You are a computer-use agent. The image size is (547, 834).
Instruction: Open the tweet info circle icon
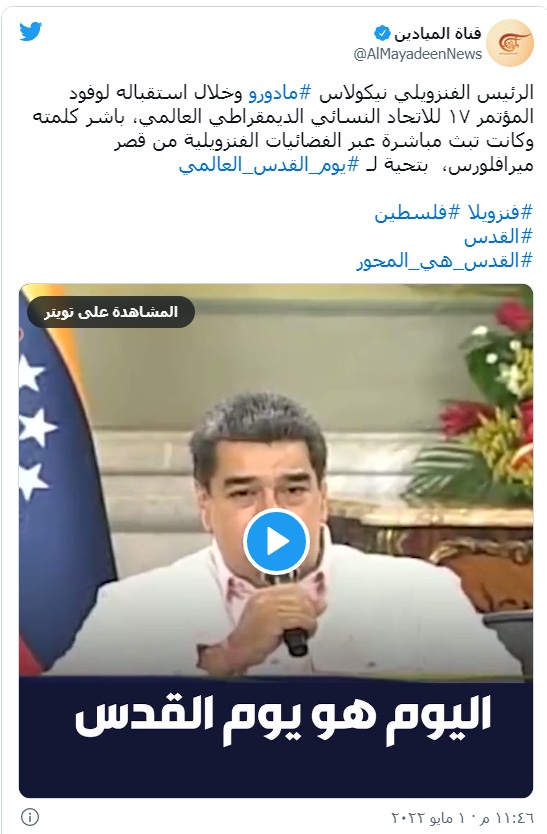pos(30,816)
